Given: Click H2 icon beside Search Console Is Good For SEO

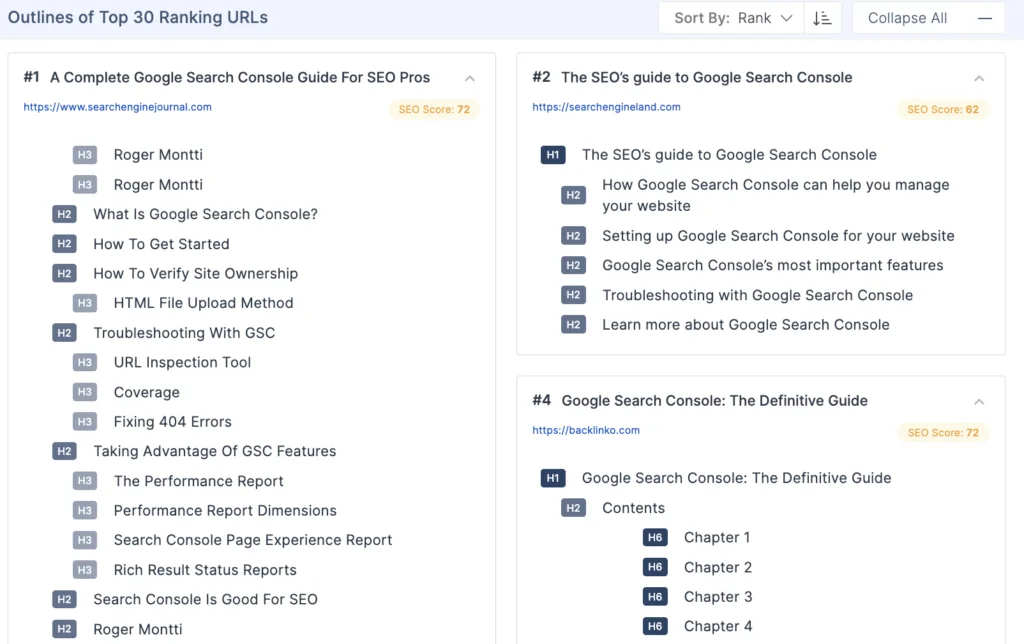Looking at the screenshot, I should pos(64,600).
